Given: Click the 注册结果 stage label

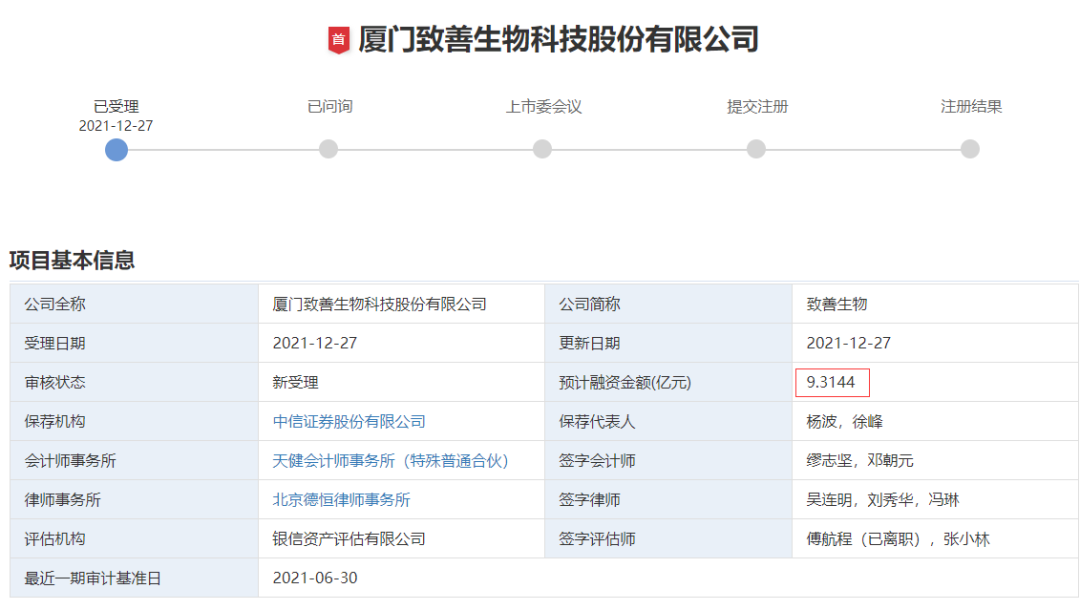Looking at the screenshot, I should tap(971, 107).
